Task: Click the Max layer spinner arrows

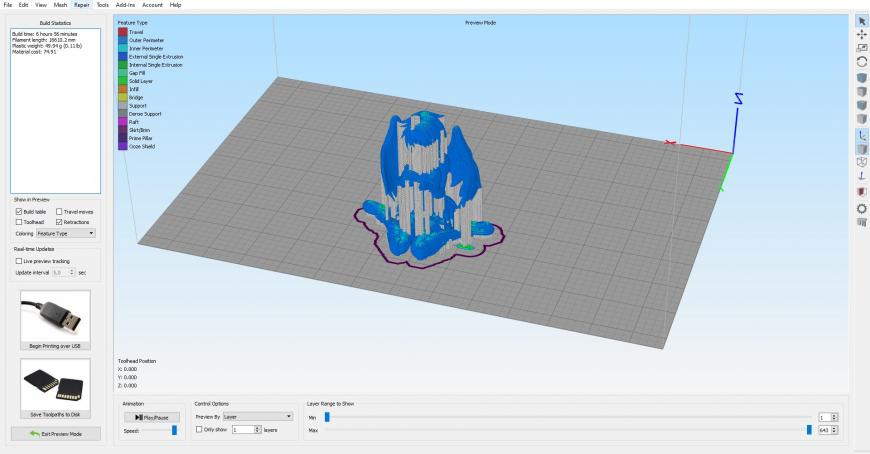Action: click(x=834, y=430)
